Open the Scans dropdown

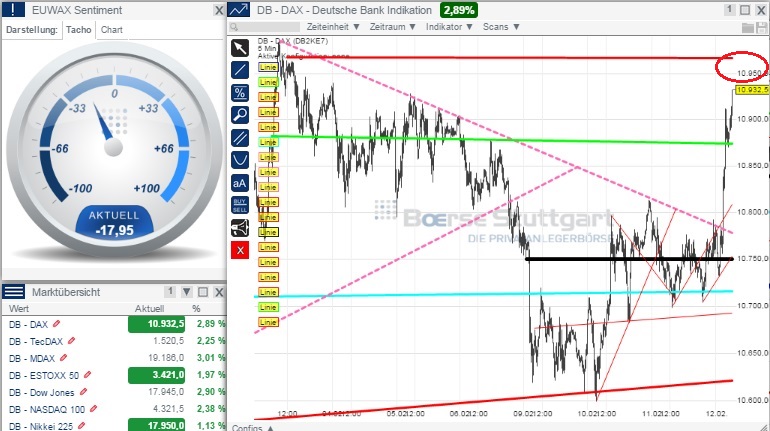pos(501,27)
